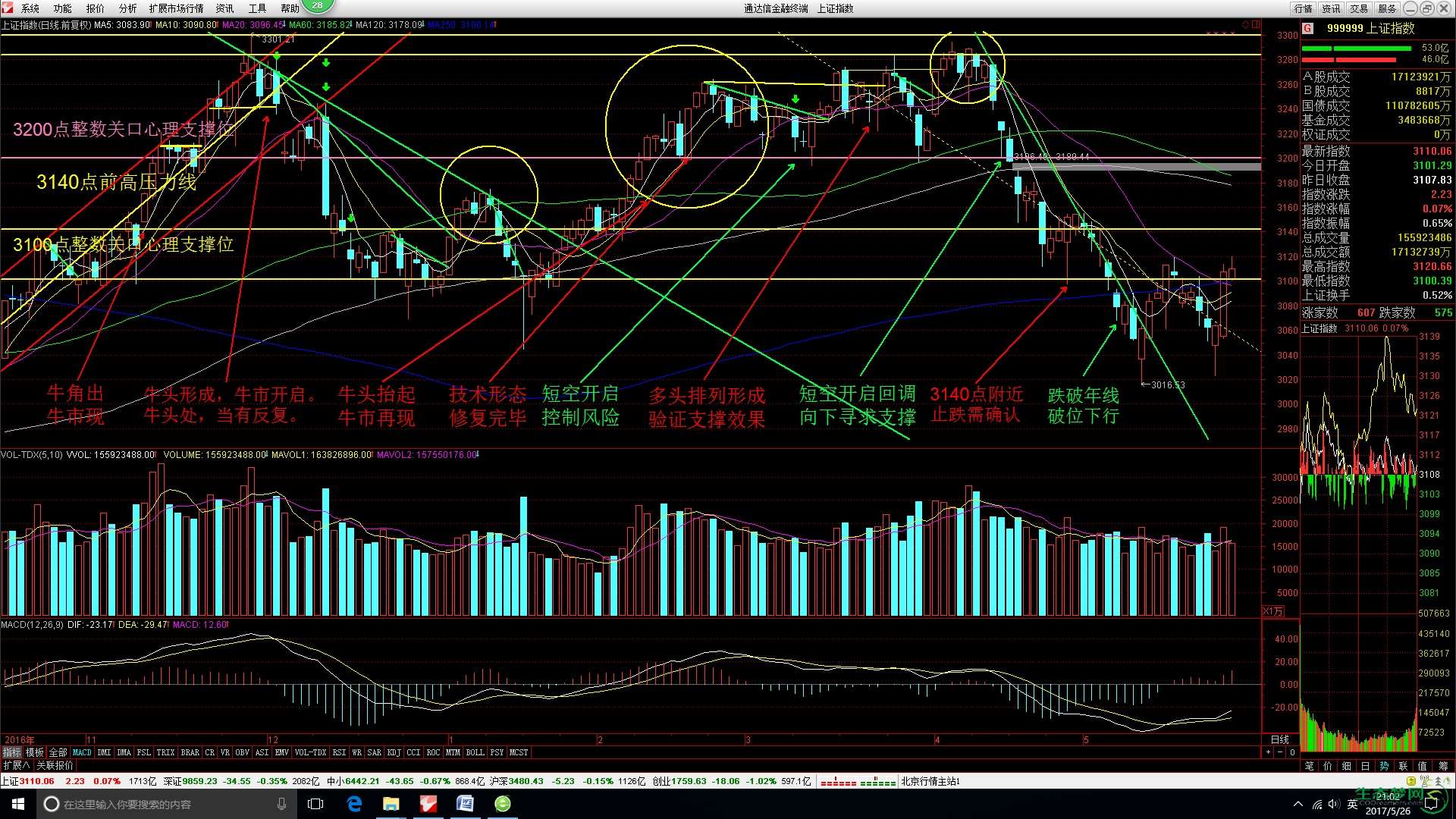The width and height of the screenshot is (1456, 819).
Task: Click the plus zoom button under 日线
Action: (x=1269, y=752)
